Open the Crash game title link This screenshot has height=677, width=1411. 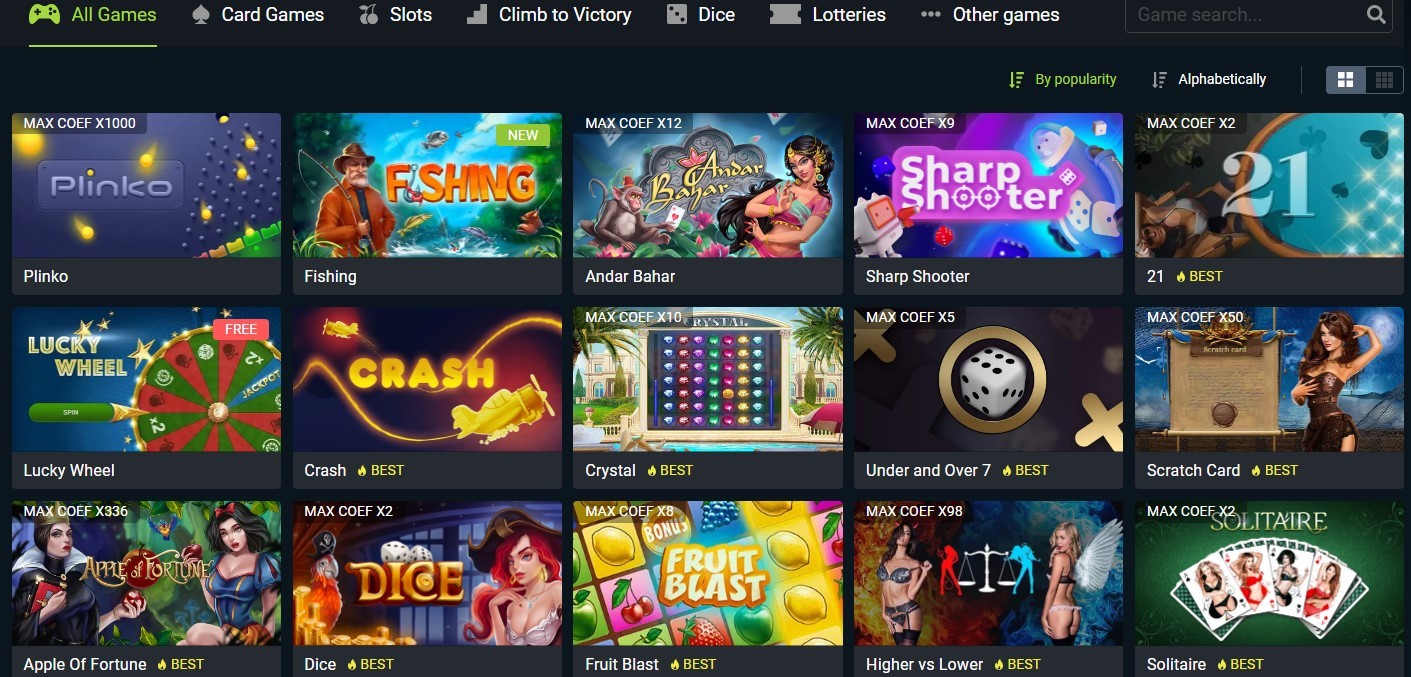coord(325,470)
